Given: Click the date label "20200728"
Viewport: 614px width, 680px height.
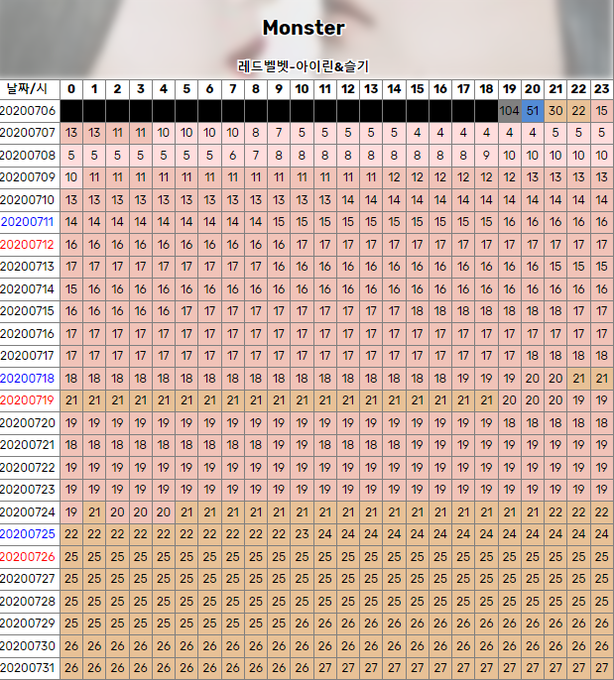Looking at the screenshot, I should click(28, 602).
